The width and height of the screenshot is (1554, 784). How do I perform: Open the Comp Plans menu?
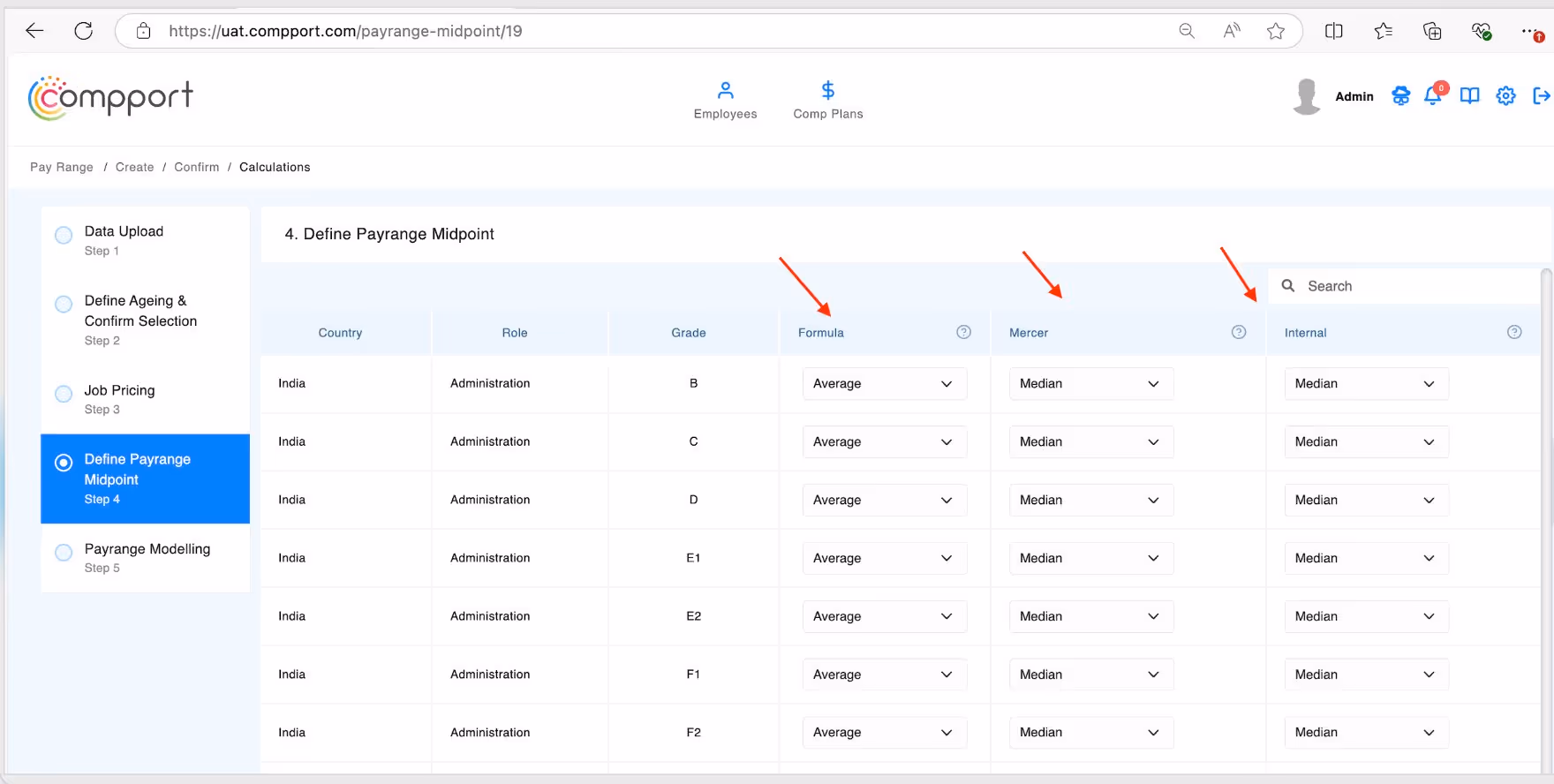tap(828, 101)
